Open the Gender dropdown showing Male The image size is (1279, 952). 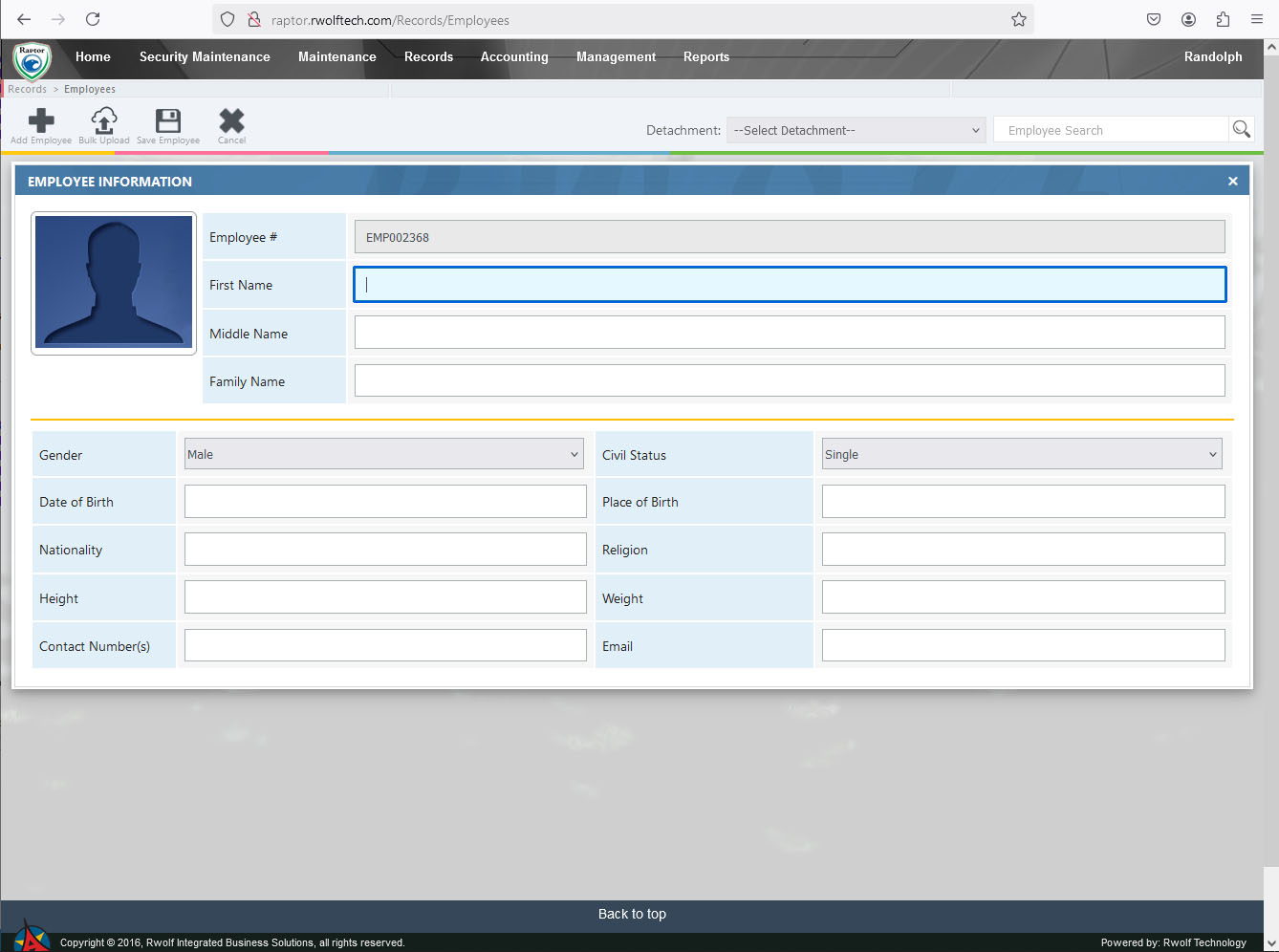(383, 455)
